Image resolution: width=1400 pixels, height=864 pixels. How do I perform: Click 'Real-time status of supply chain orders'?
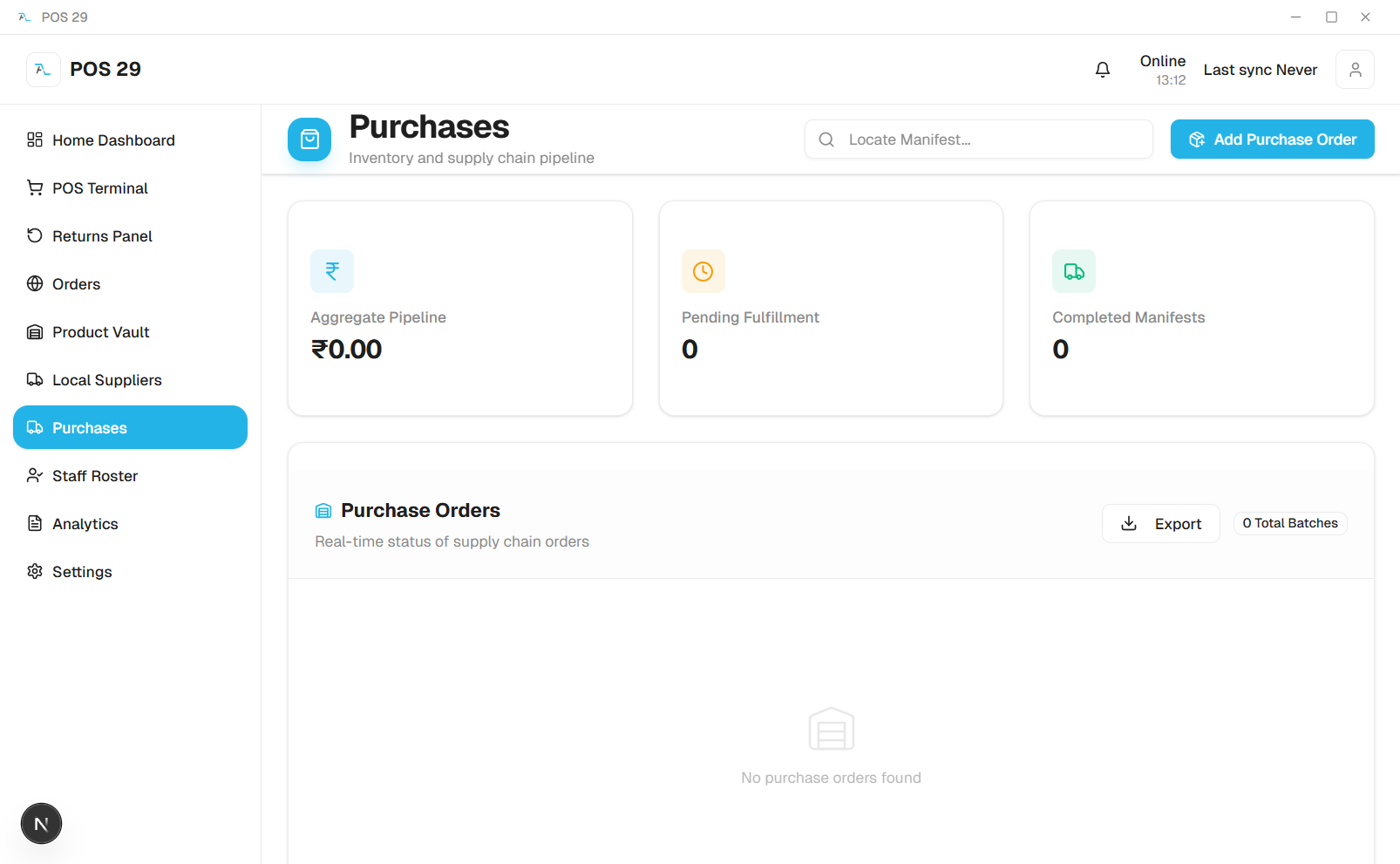pyautogui.click(x=452, y=541)
